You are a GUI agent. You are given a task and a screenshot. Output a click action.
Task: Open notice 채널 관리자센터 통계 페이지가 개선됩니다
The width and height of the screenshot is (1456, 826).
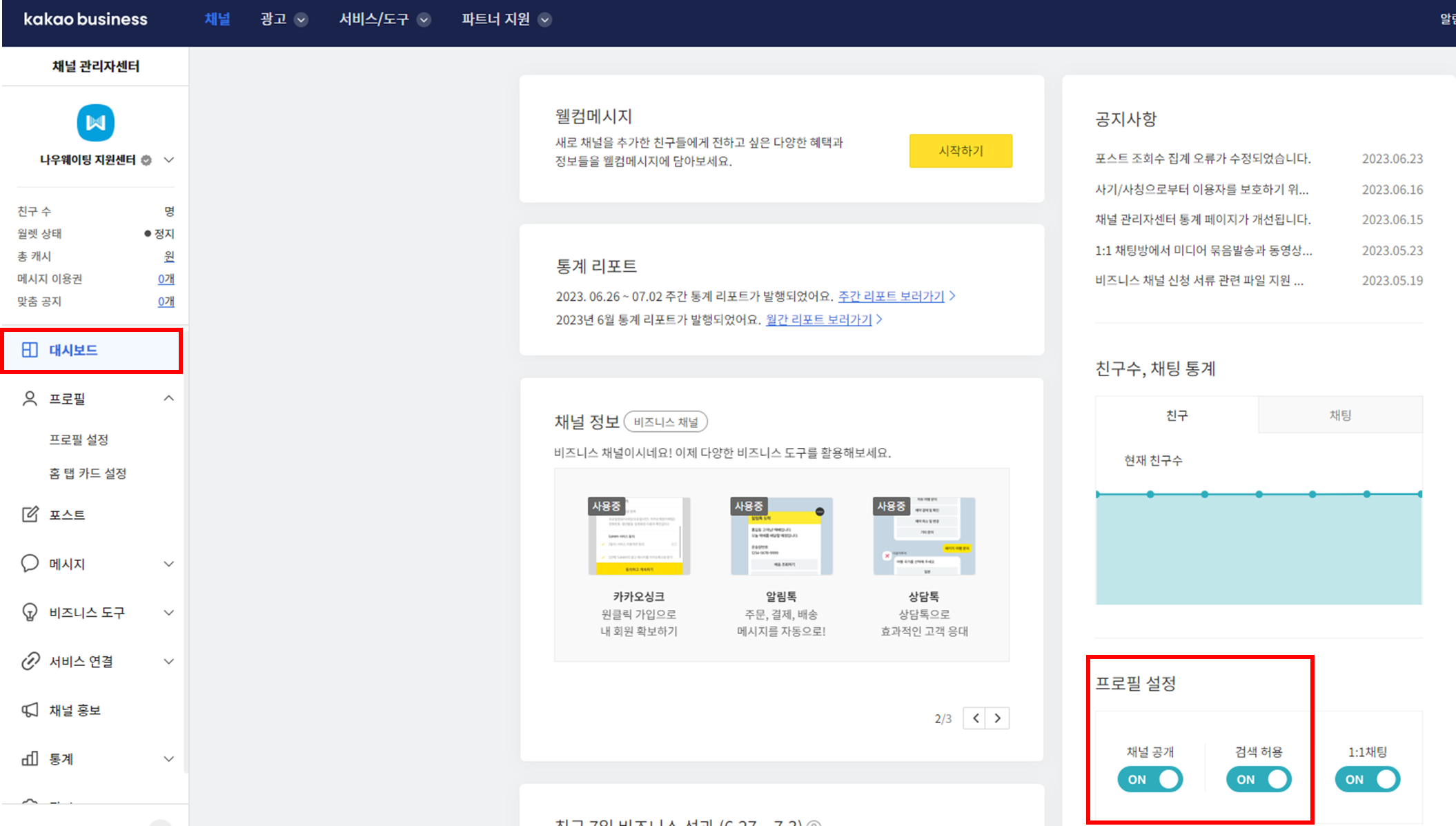pos(1203,219)
